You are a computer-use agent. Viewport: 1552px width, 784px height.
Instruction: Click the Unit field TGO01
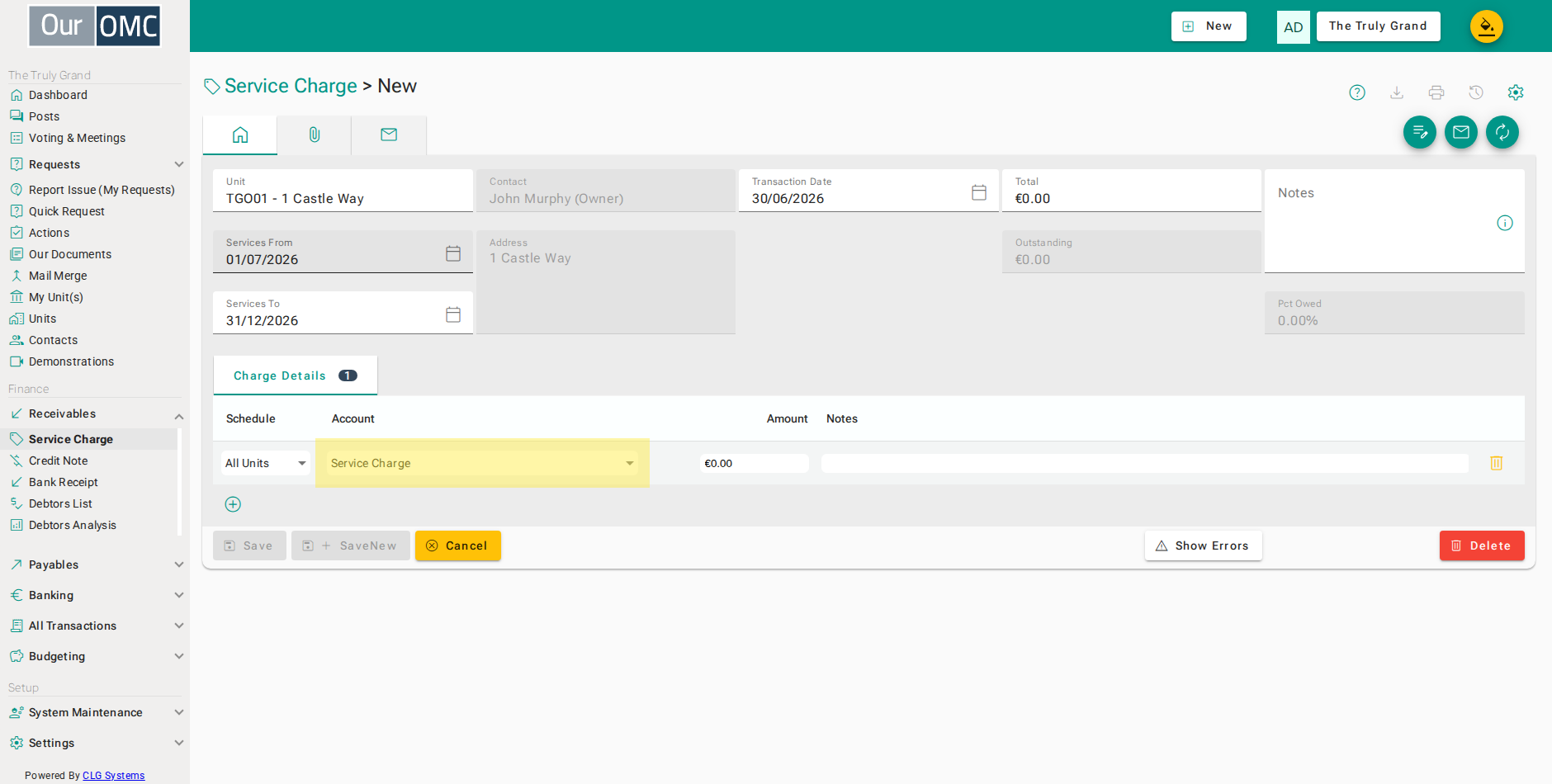(x=343, y=191)
